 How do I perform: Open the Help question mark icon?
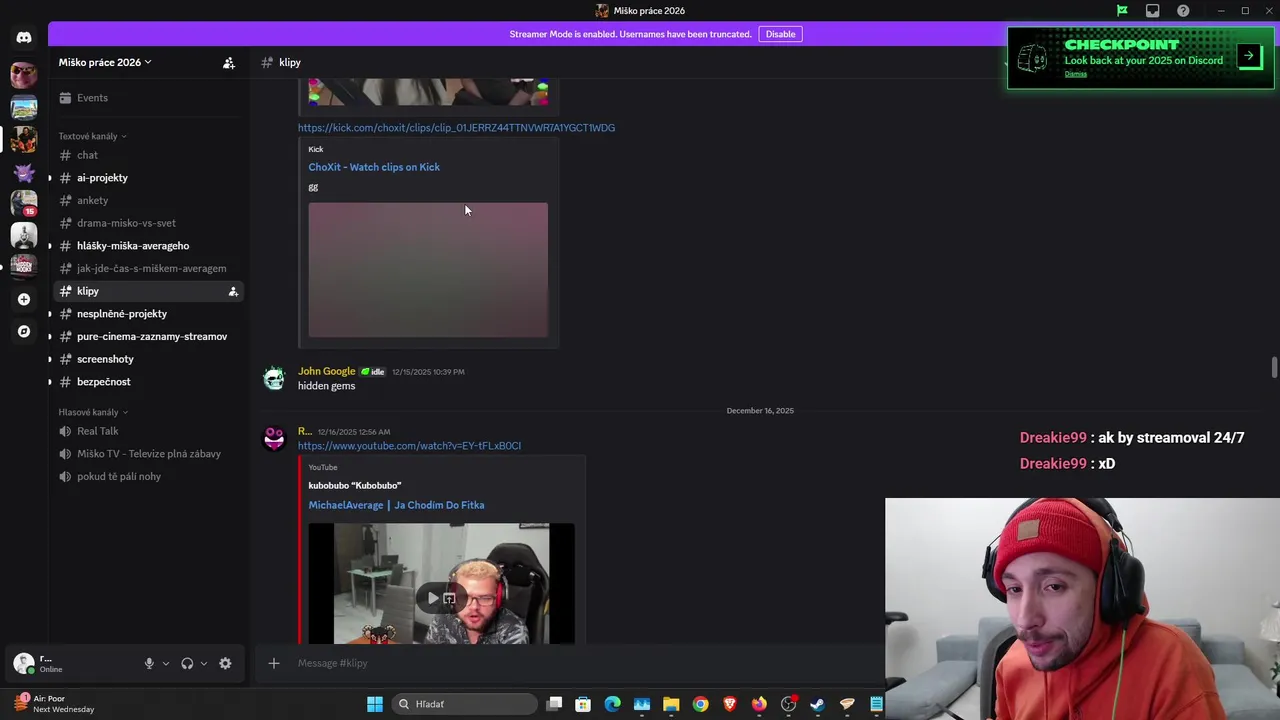pos(1183,11)
